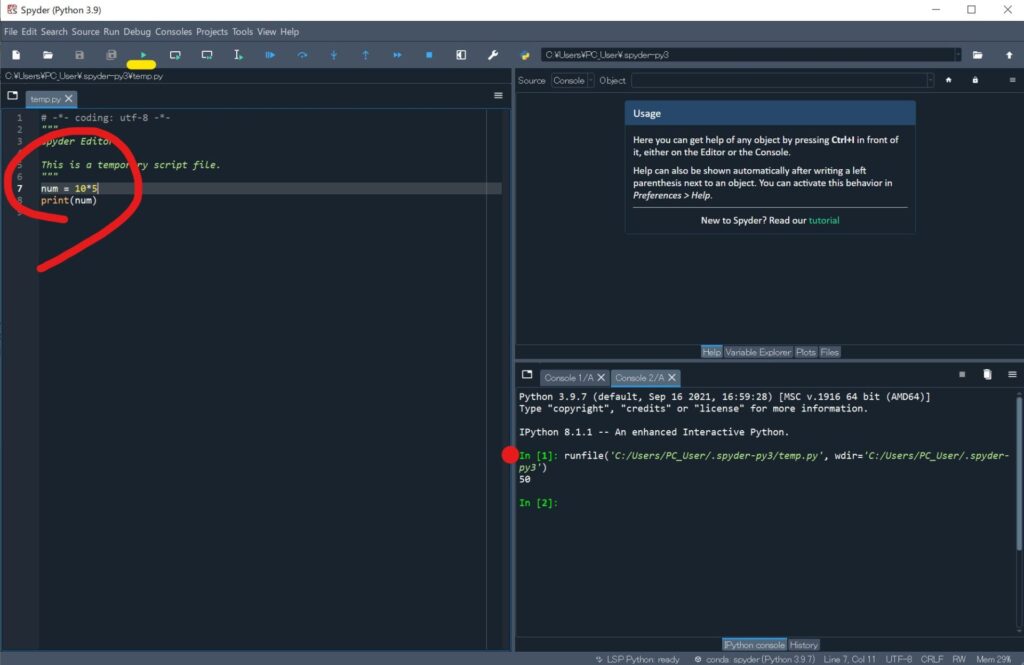The width and height of the screenshot is (1024, 665).
Task: Select the temp.py editor tab
Action: pyautogui.click(x=45, y=99)
